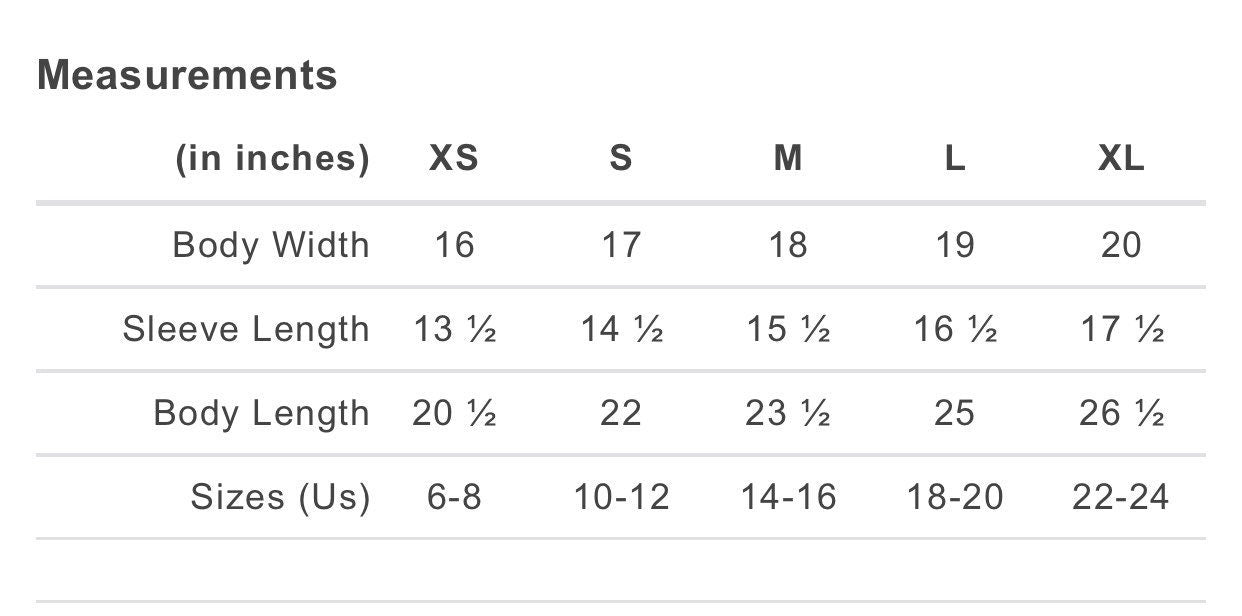The width and height of the screenshot is (1242, 616).
Task: Select the S column header
Action: (x=621, y=158)
